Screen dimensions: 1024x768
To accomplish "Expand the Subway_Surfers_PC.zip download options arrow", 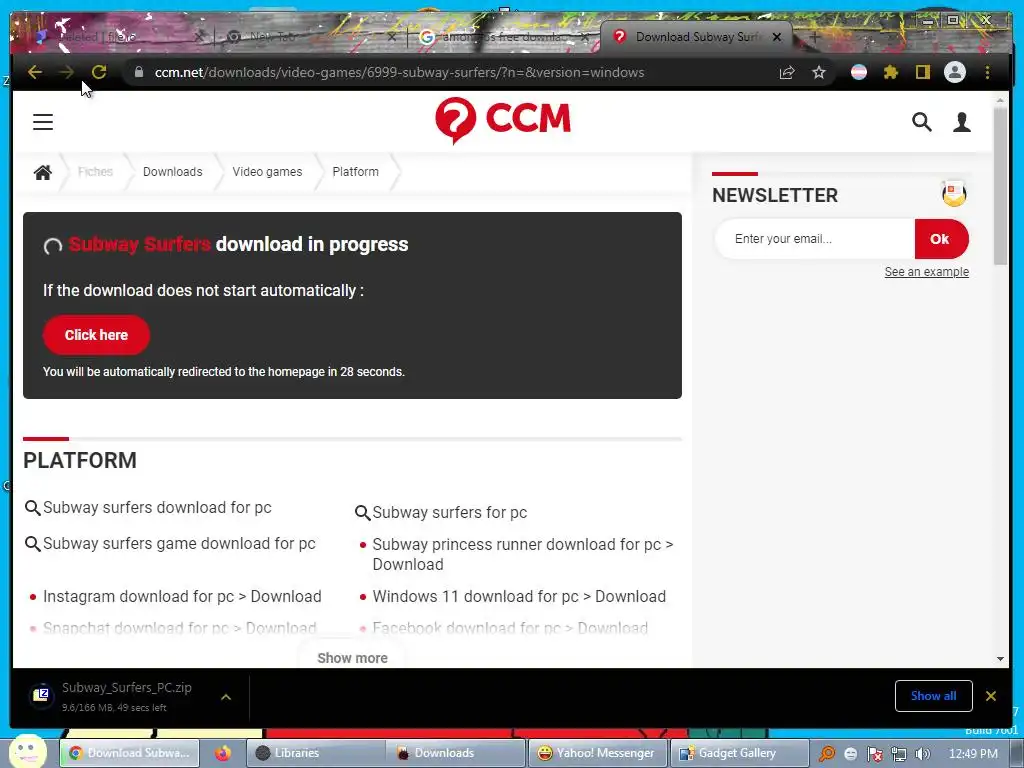I will click(x=226, y=697).
